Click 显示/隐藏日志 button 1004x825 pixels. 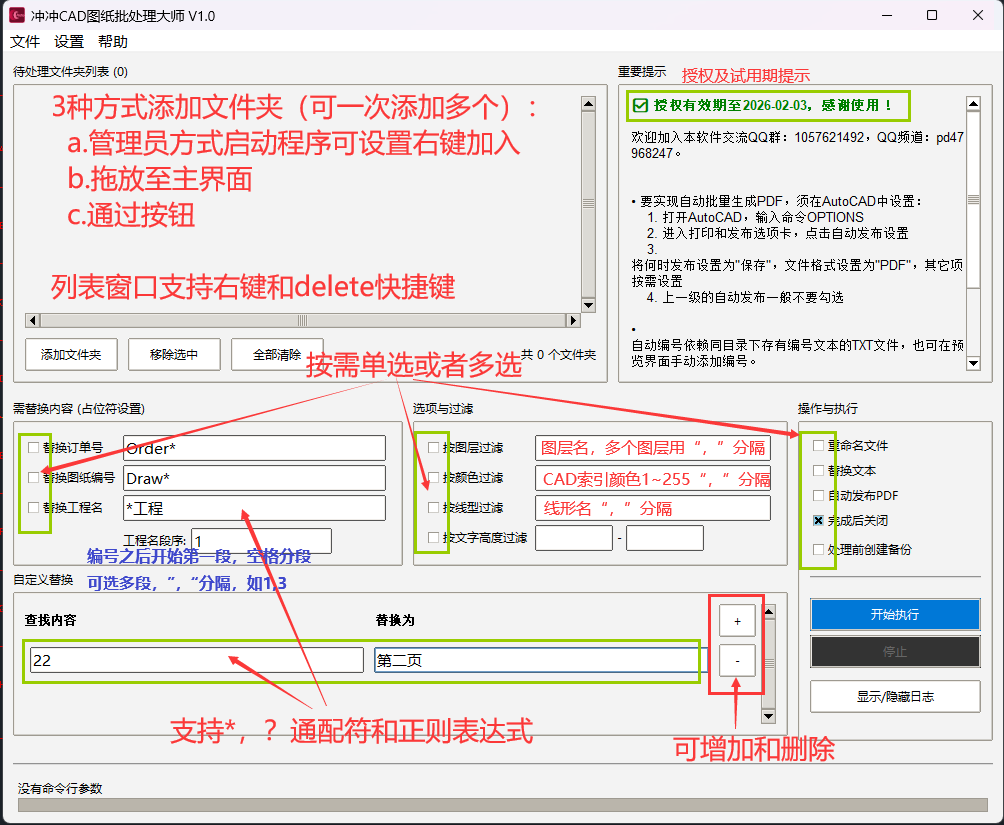pyautogui.click(x=895, y=696)
